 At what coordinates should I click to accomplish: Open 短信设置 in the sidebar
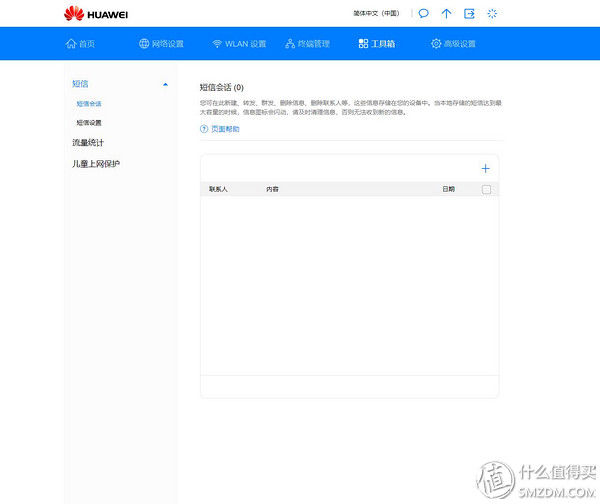pos(89,122)
